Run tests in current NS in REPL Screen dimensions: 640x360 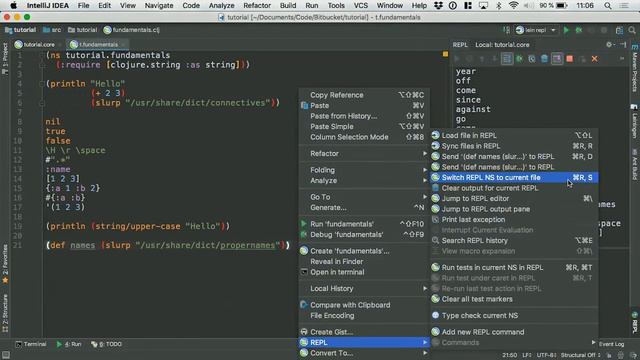pos(514,268)
